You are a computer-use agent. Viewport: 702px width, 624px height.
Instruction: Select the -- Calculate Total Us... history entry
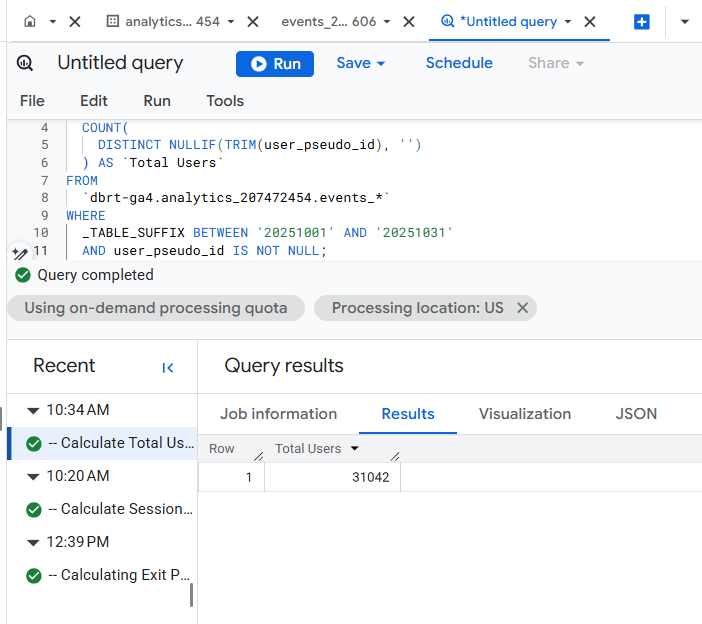coord(103,443)
